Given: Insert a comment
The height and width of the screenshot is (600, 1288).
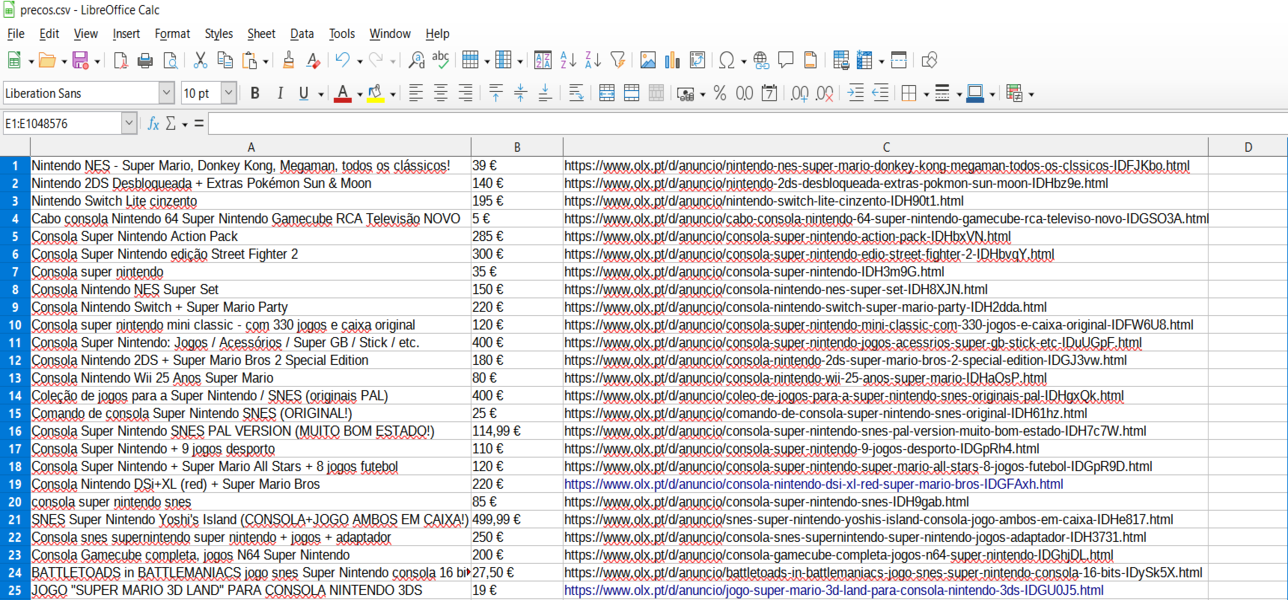Looking at the screenshot, I should (786, 61).
